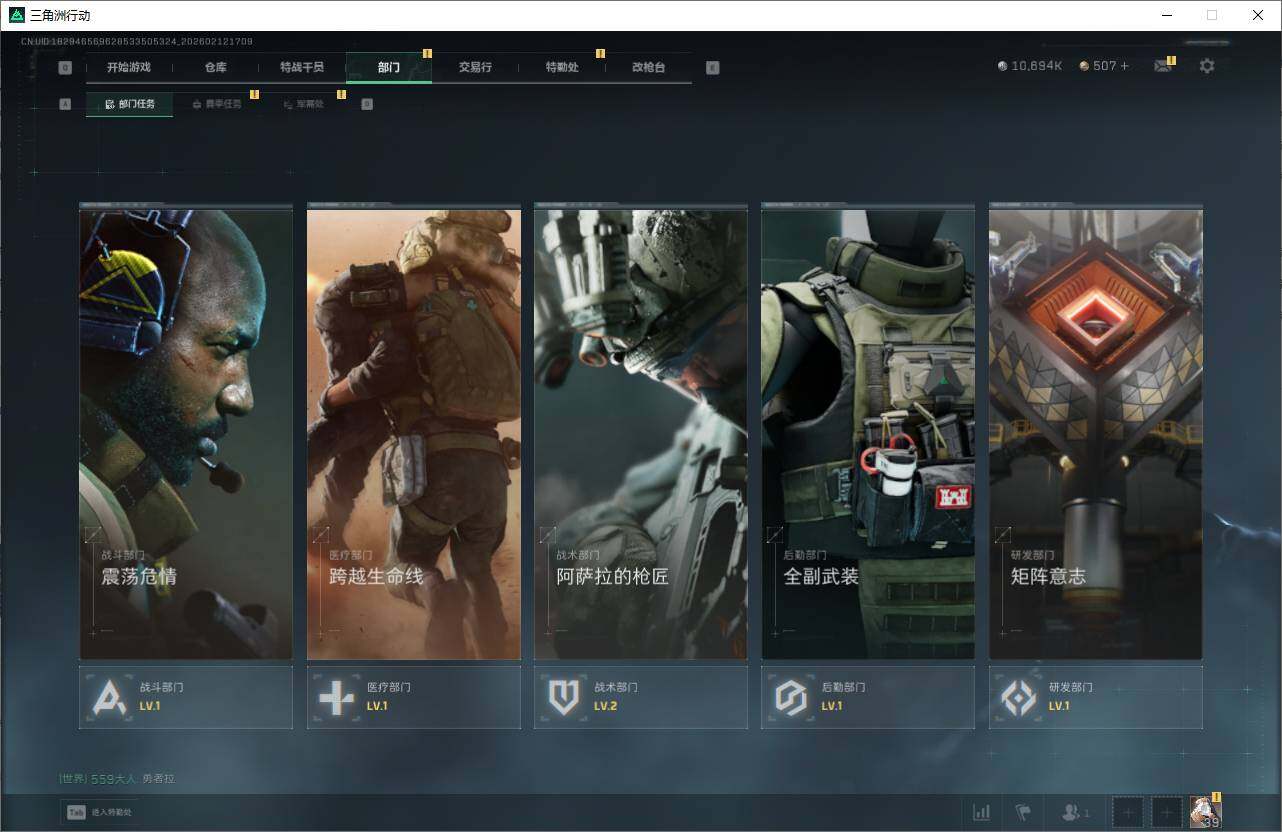
Task: Open the 震荡危情 combat mission card
Action: 186,433
